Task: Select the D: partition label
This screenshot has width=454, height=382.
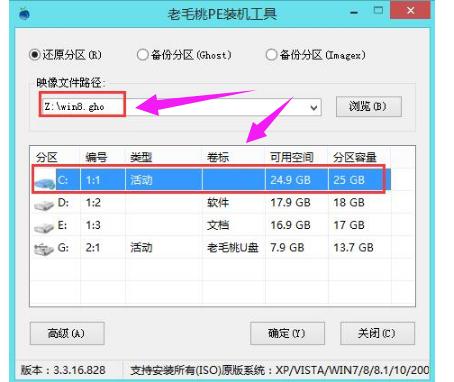Action: [63, 202]
